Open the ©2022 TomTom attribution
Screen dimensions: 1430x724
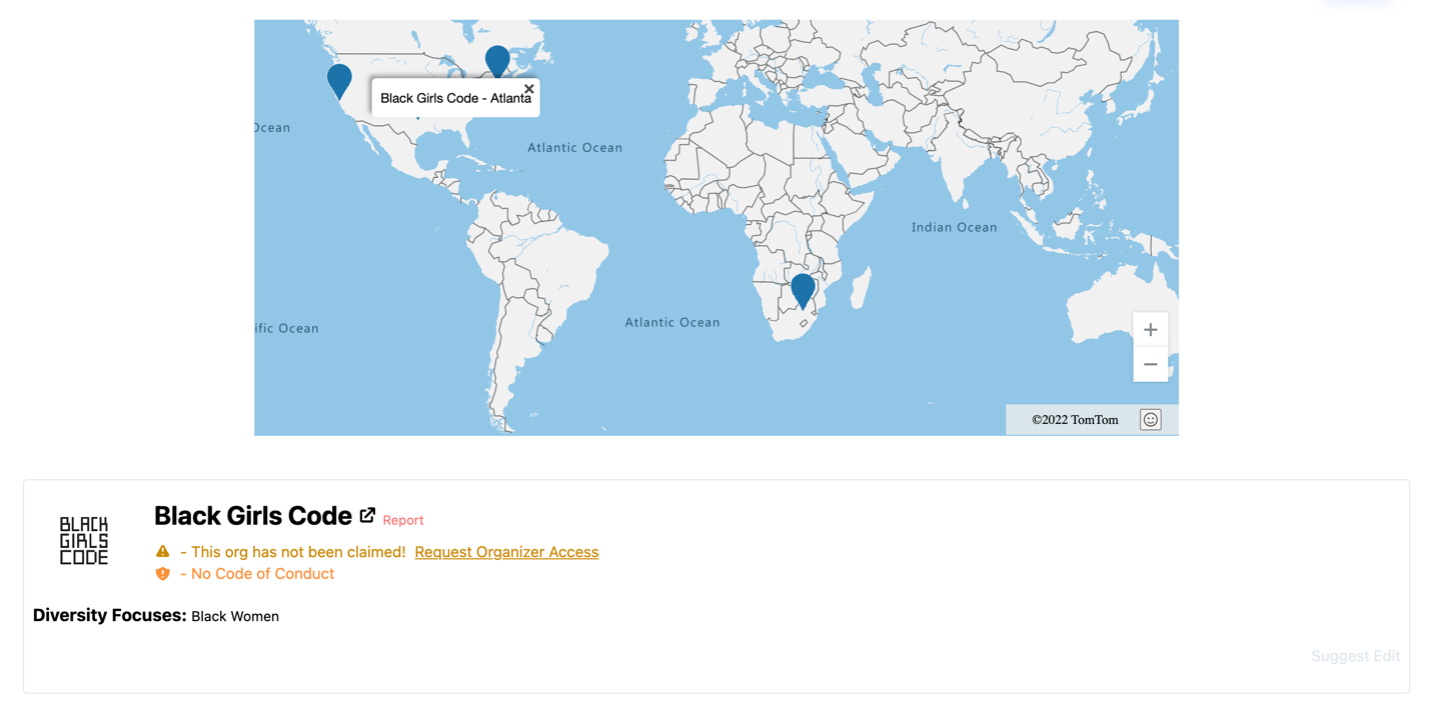point(1075,420)
